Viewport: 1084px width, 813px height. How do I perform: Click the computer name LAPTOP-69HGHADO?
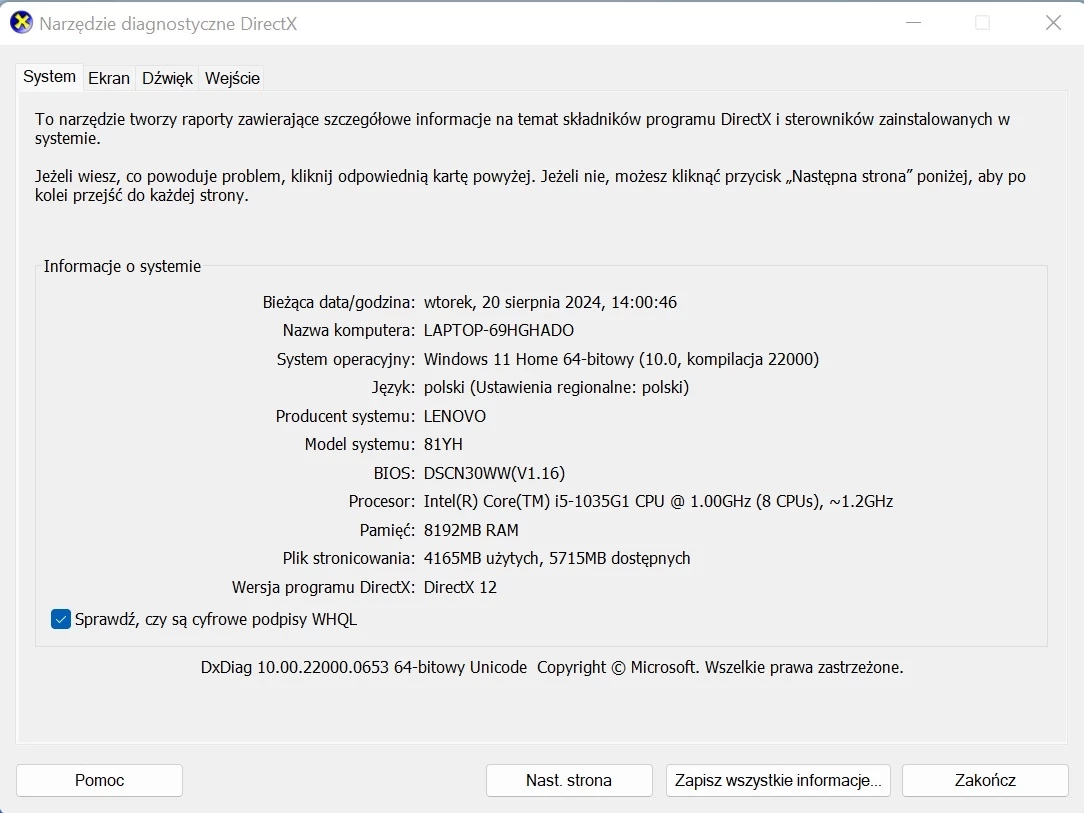pos(498,330)
